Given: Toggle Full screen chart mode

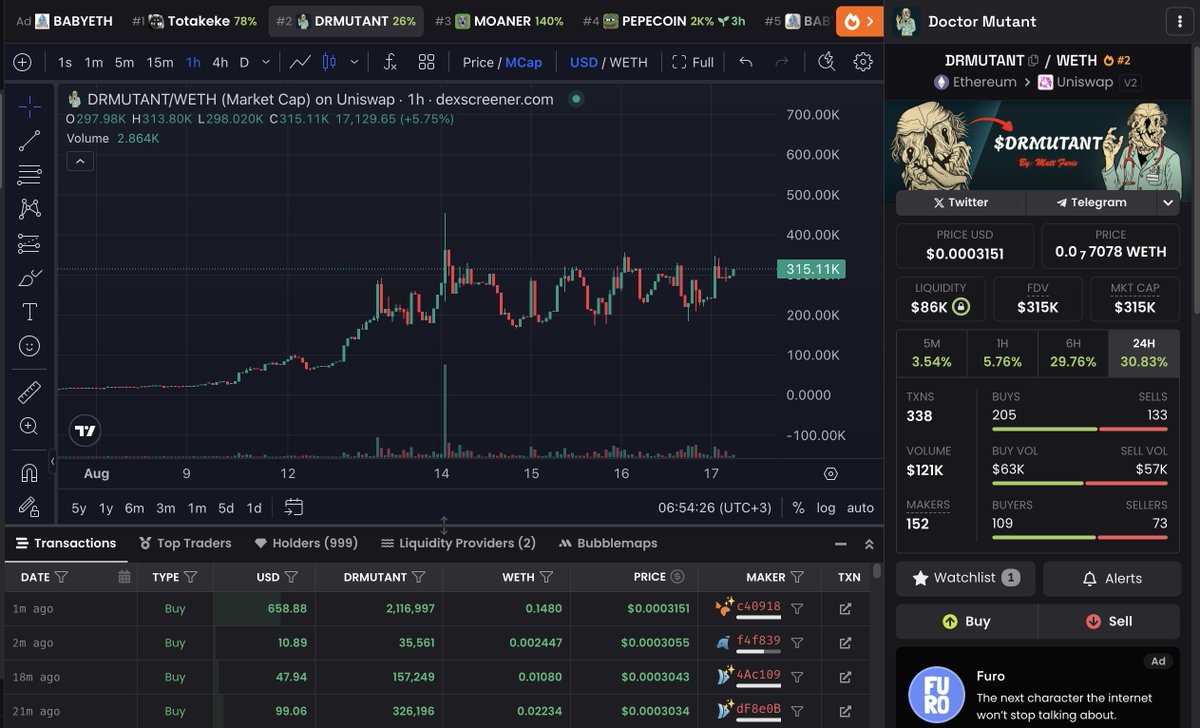Looking at the screenshot, I should 693,62.
